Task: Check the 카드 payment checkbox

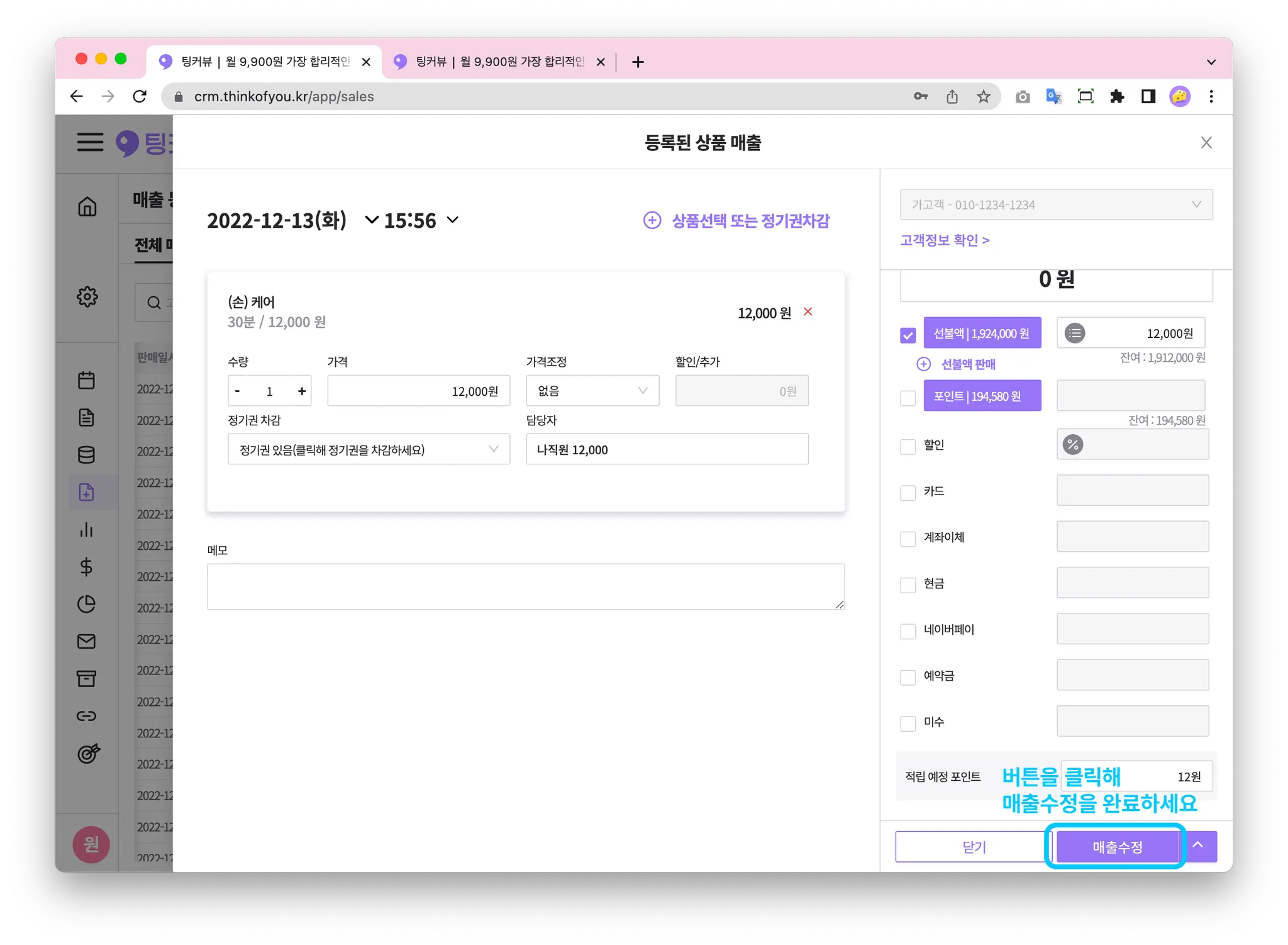Action: click(908, 492)
